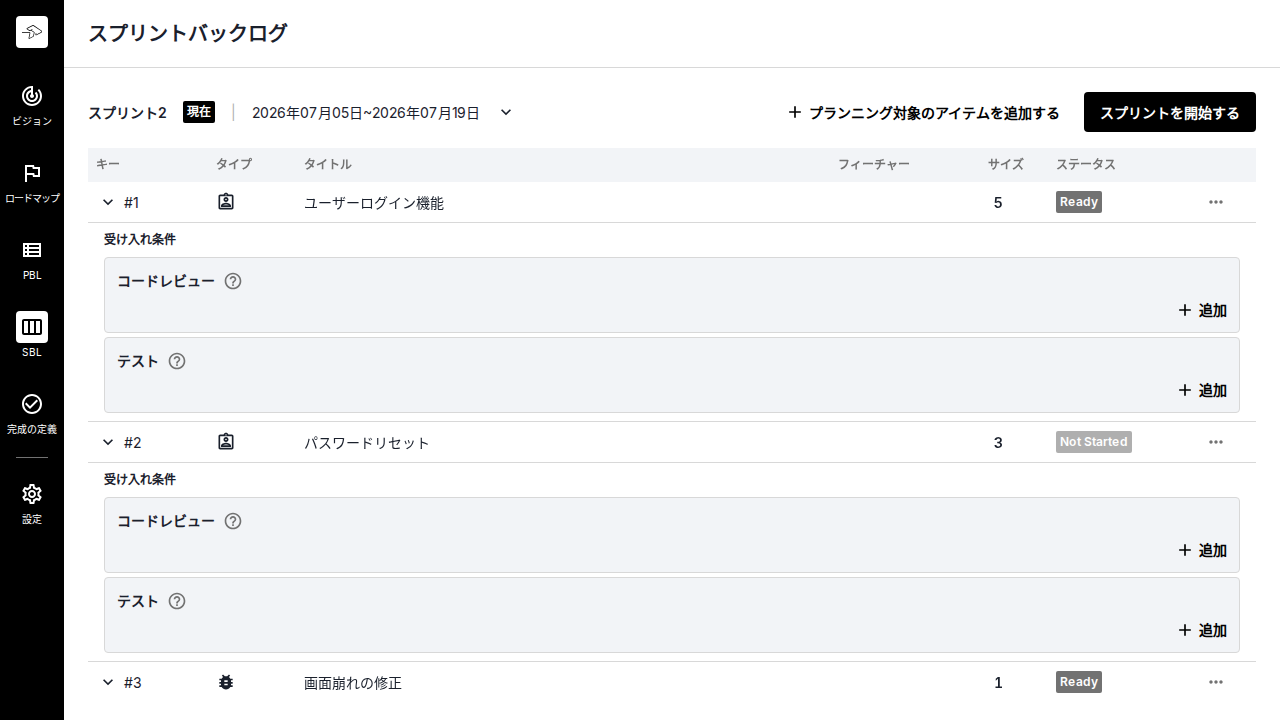1280x720 pixels.
Task: Add a コードレビュー entry for #1
Action: 1203,310
